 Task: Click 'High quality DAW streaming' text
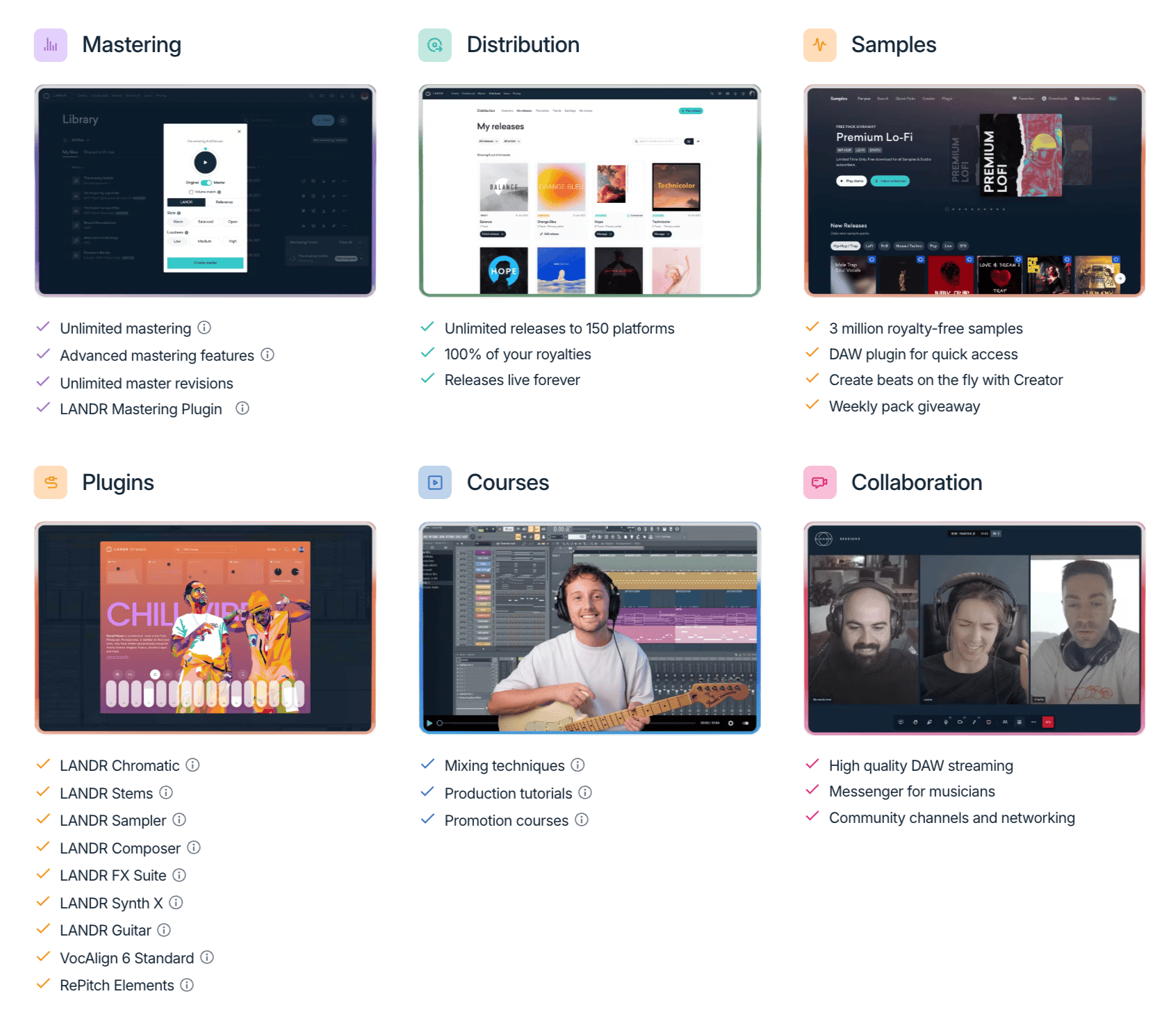921,765
